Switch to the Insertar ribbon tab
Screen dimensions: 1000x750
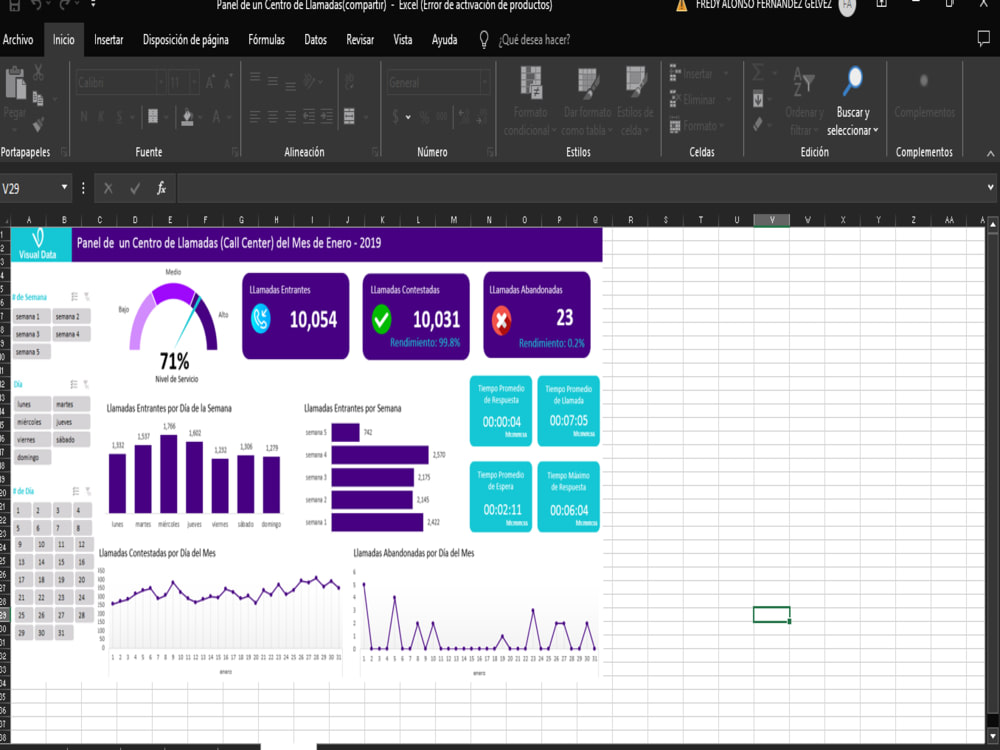pos(108,40)
